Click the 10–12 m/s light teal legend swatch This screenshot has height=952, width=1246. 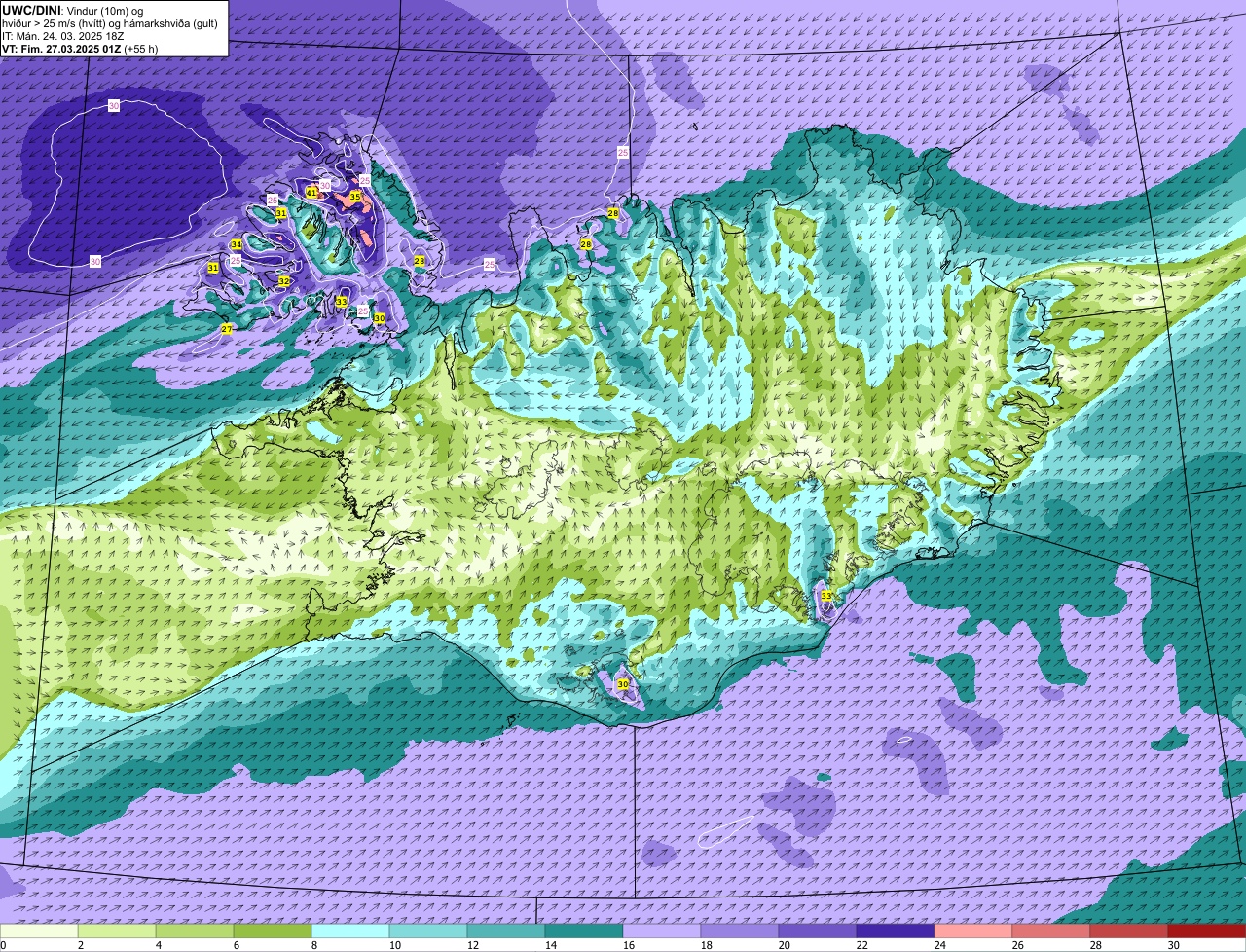(428, 931)
